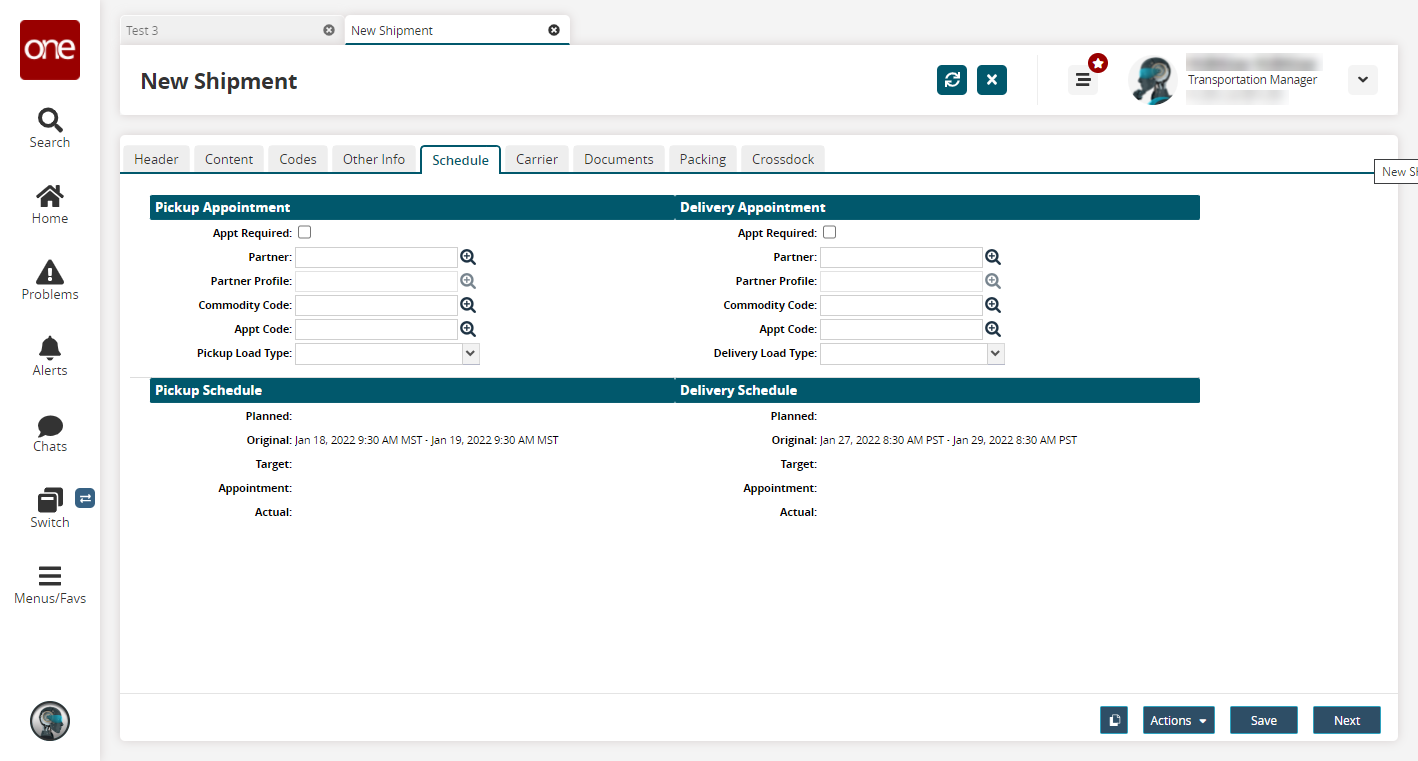Open the Actions dropdown menu

(1178, 720)
